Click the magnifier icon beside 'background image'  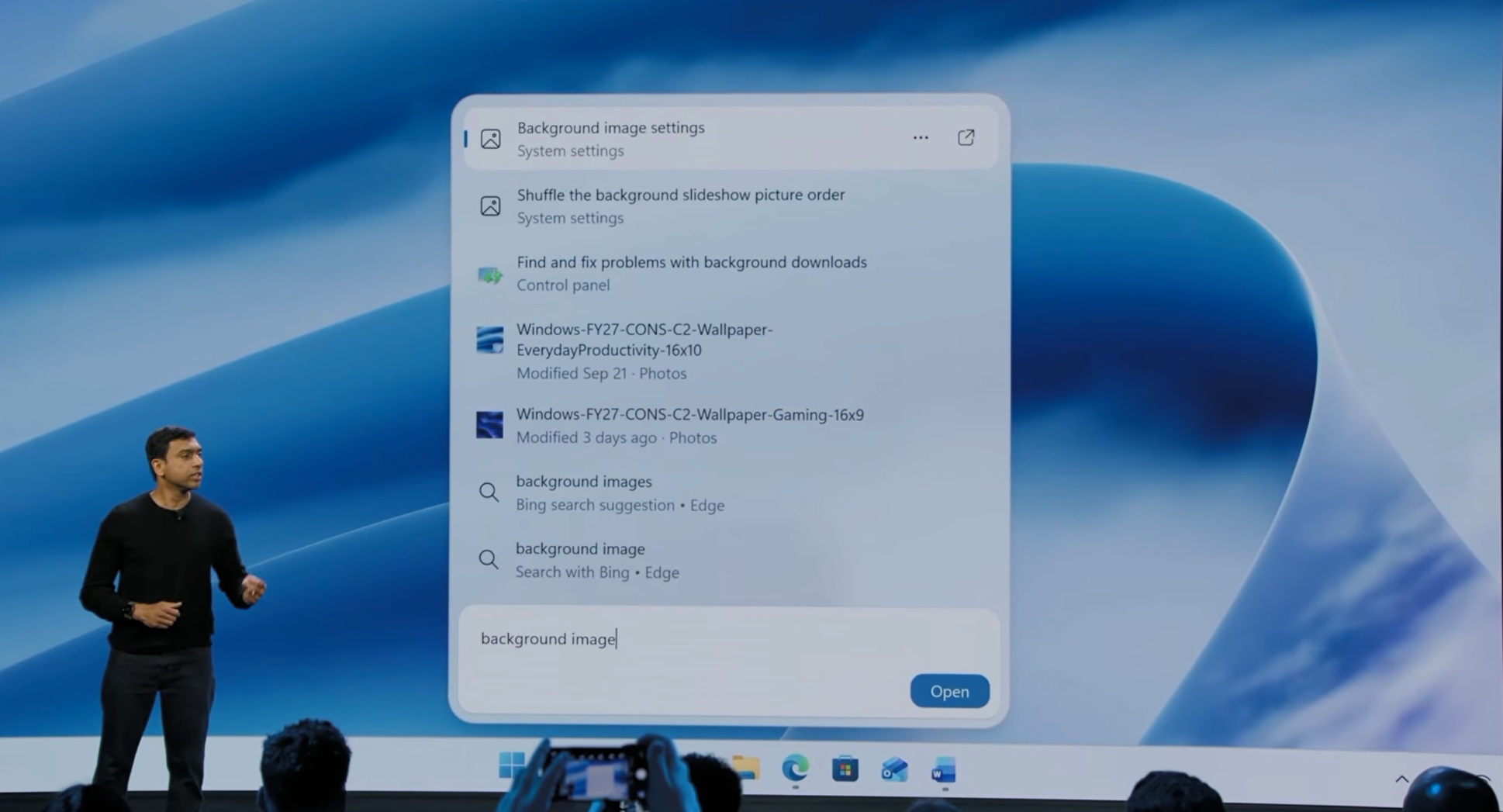(489, 559)
